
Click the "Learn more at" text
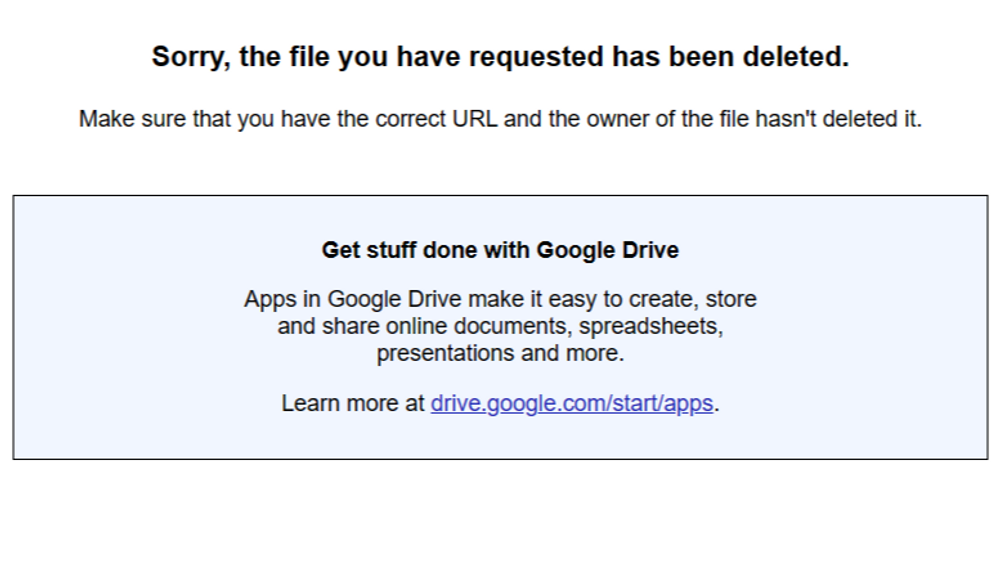click(353, 404)
